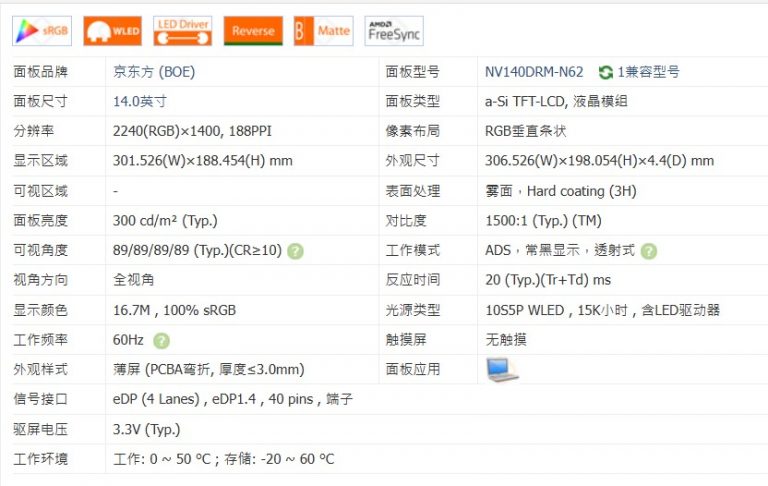
Task: Click the Reverse orange badge
Action: [x=253, y=31]
